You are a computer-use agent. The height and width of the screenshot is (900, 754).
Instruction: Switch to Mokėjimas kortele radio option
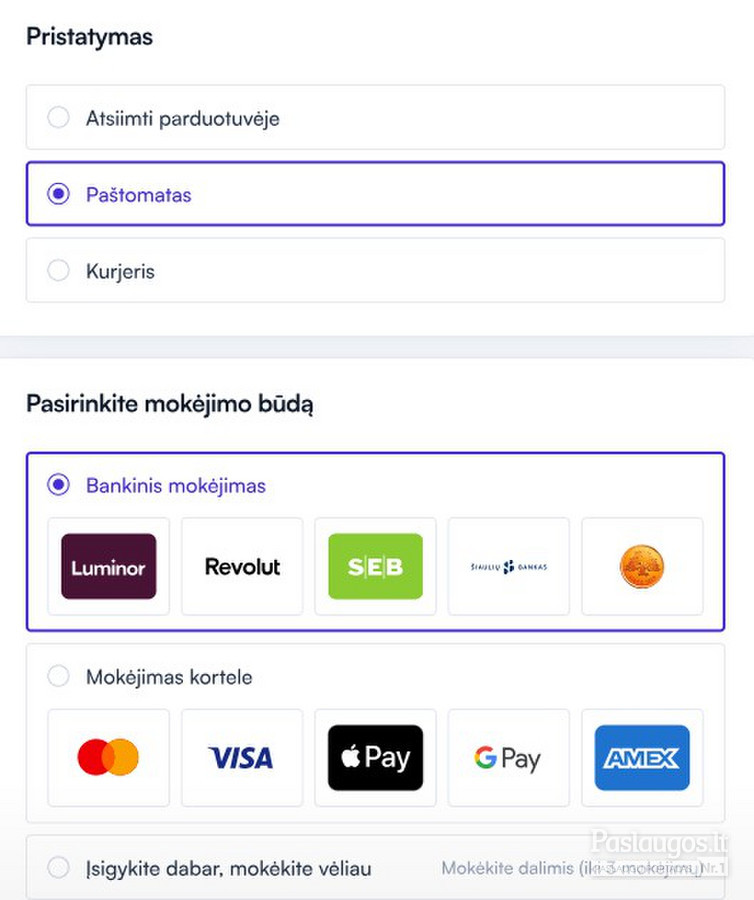tap(59, 677)
